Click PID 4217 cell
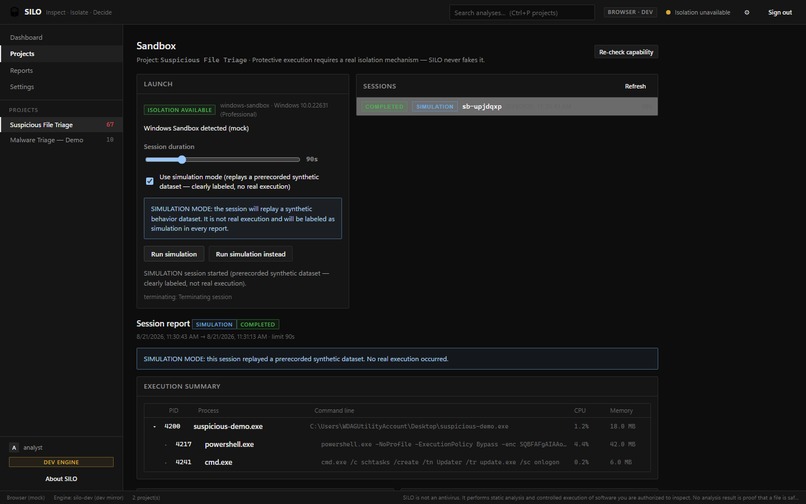This screenshot has height=504, width=806. pyautogui.click(x=184, y=444)
